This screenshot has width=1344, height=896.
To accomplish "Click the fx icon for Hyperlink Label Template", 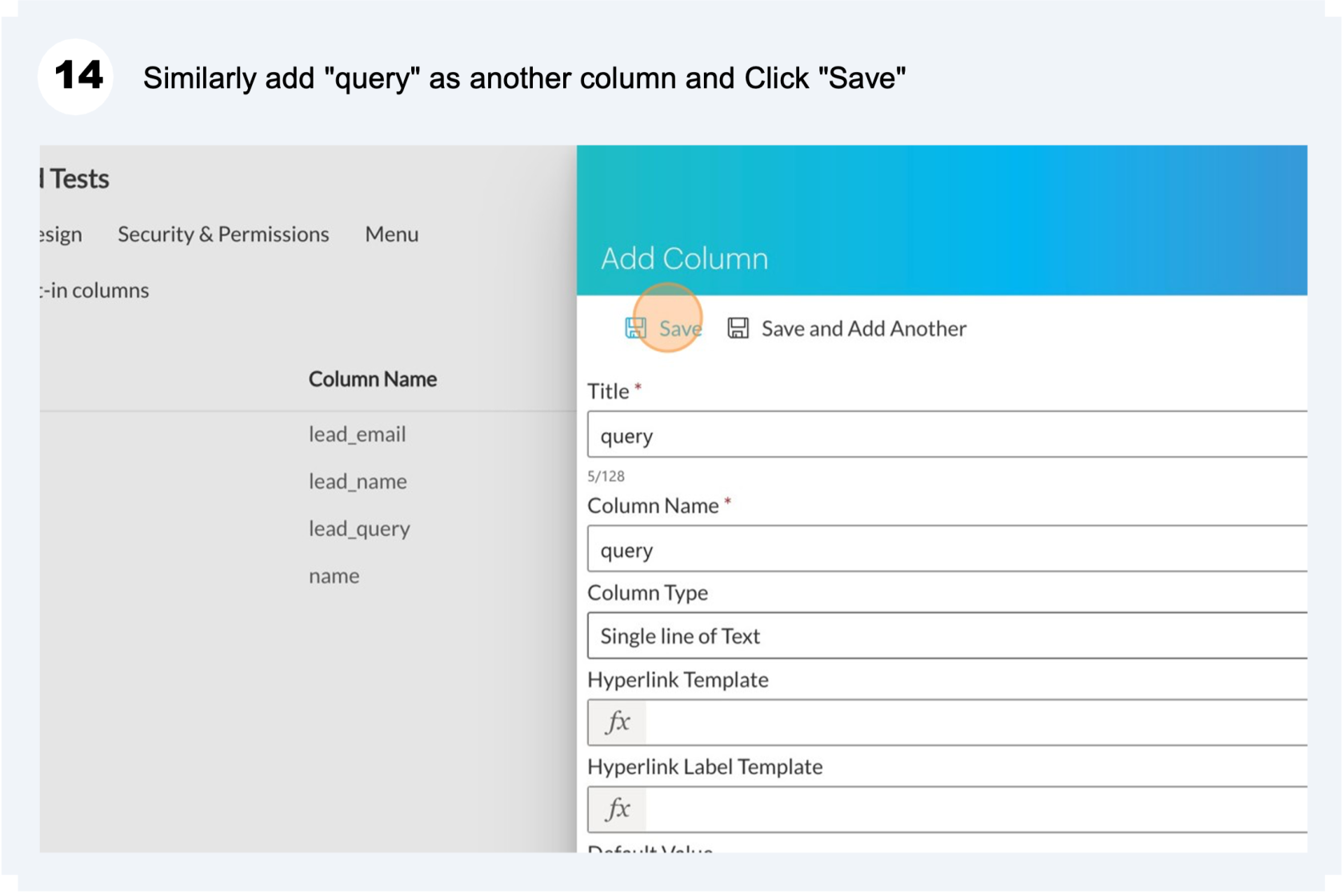I will pyautogui.click(x=617, y=809).
